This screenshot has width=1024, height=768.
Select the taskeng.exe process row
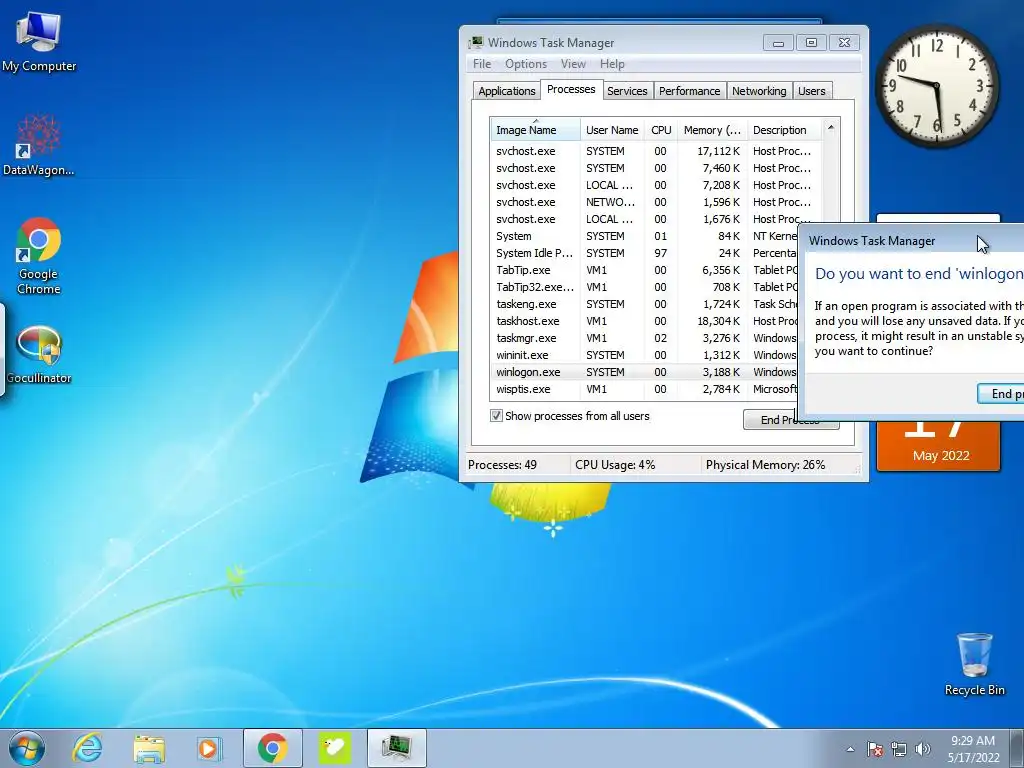(643, 304)
